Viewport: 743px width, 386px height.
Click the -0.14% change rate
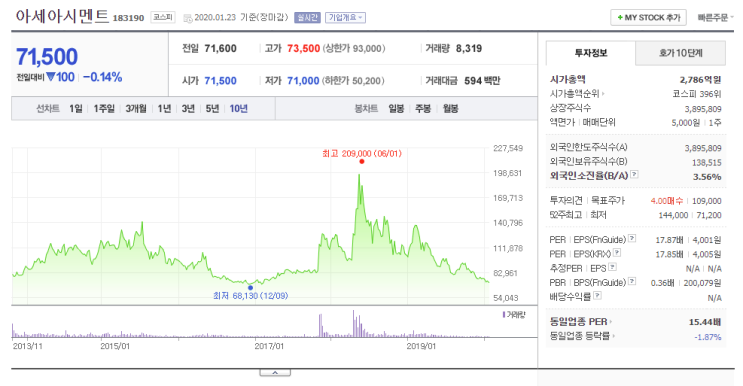click(x=102, y=77)
